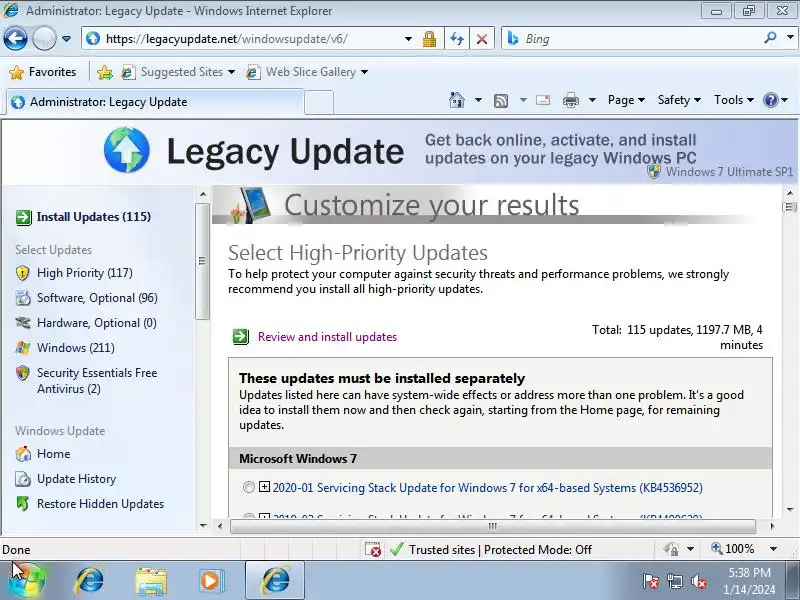Select Software, Optional (96) category
The height and width of the screenshot is (600, 800).
pyautogui.click(x=97, y=298)
